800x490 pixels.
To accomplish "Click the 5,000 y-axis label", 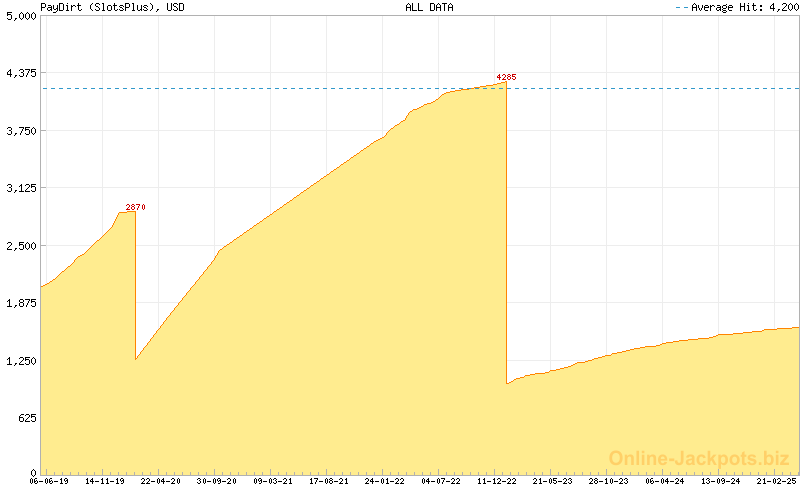I will pyautogui.click(x=20, y=16).
